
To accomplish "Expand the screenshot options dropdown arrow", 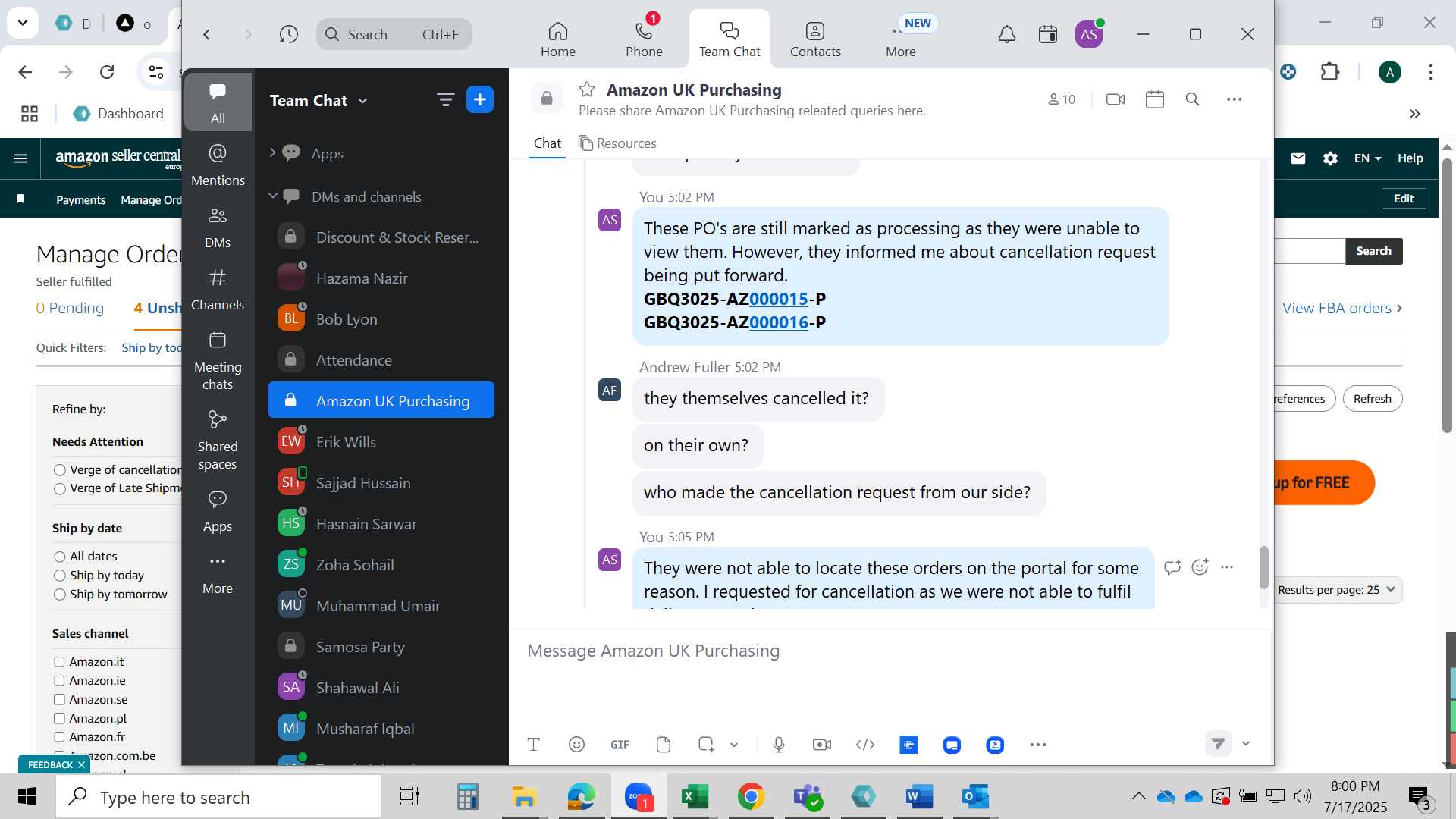I will (734, 745).
